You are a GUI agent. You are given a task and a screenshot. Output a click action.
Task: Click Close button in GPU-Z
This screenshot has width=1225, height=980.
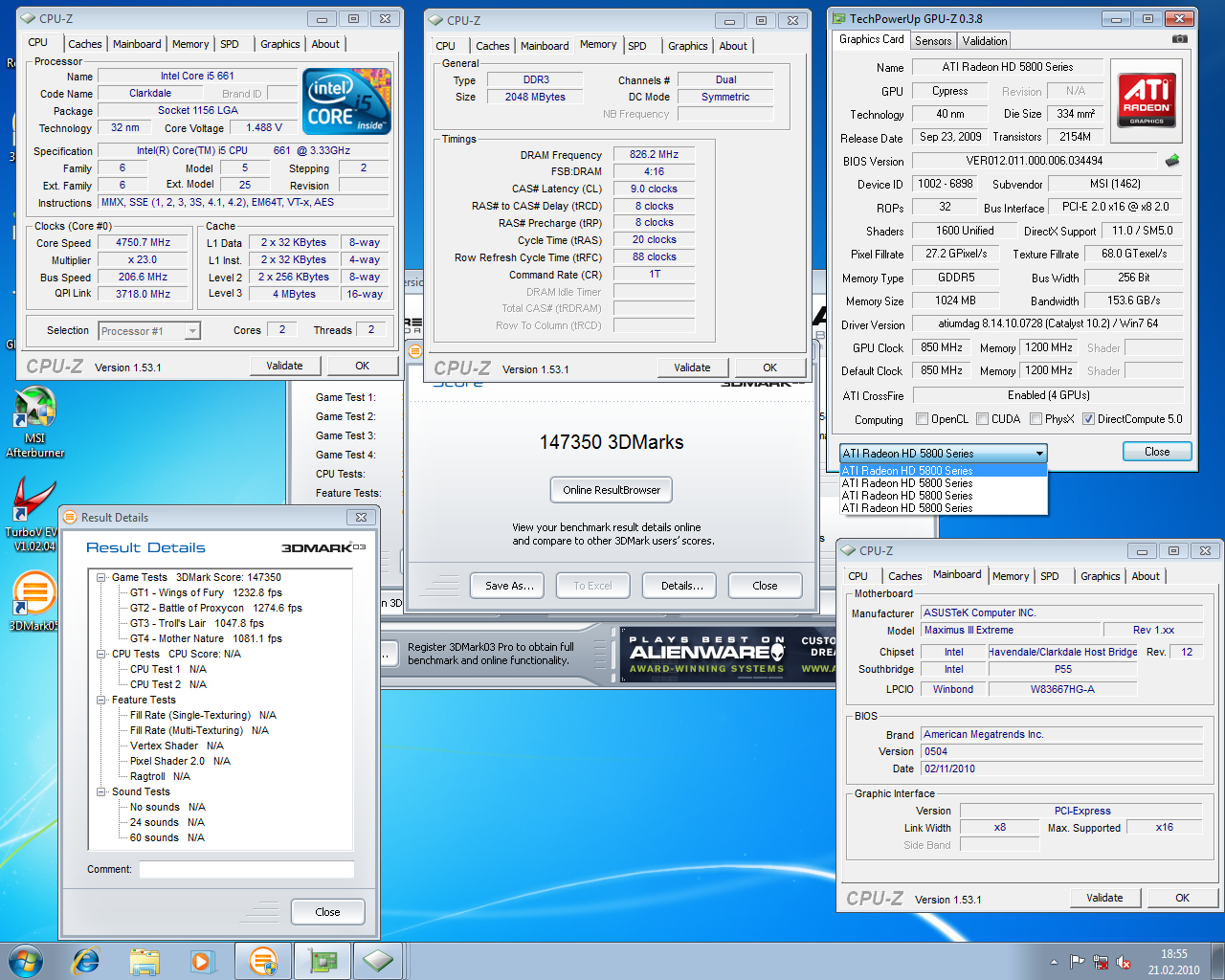pos(1157,452)
